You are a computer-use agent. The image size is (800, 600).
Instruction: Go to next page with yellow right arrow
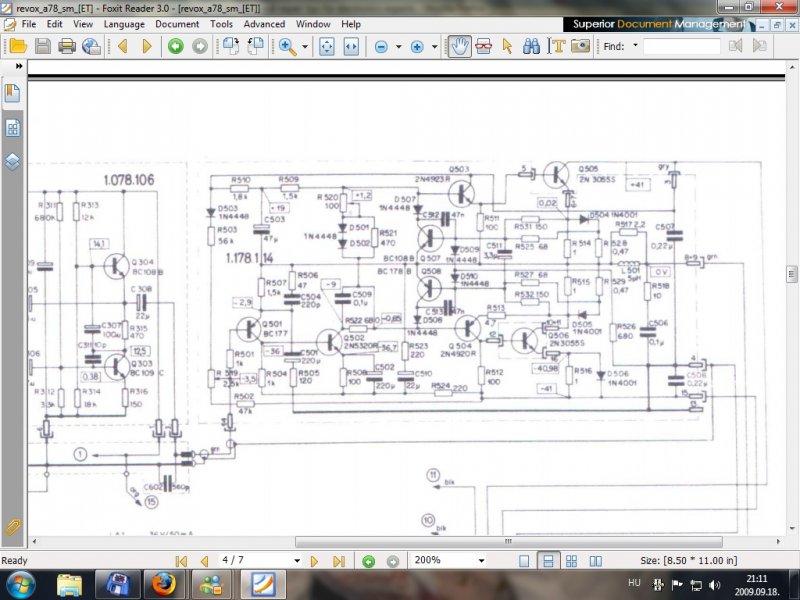tap(147, 46)
